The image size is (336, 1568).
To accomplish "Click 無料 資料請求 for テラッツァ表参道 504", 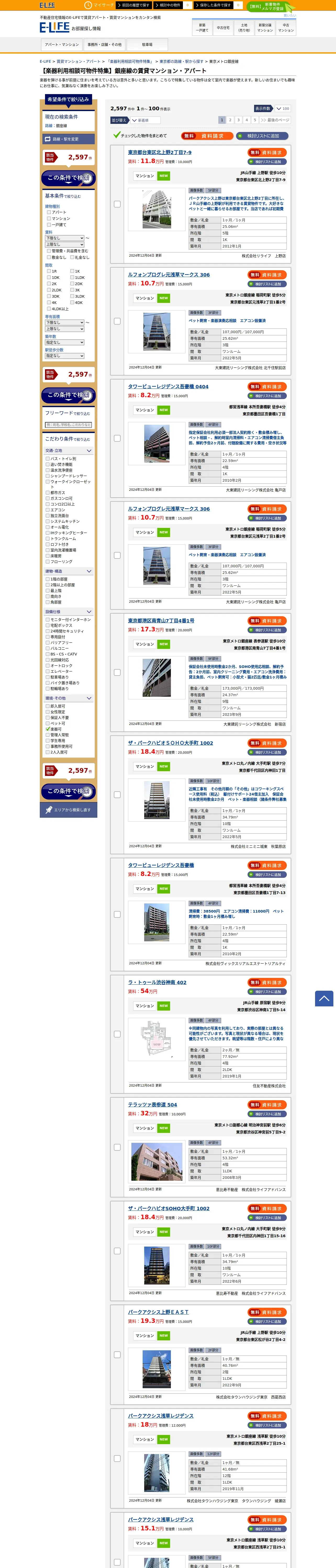I will (x=267, y=1104).
